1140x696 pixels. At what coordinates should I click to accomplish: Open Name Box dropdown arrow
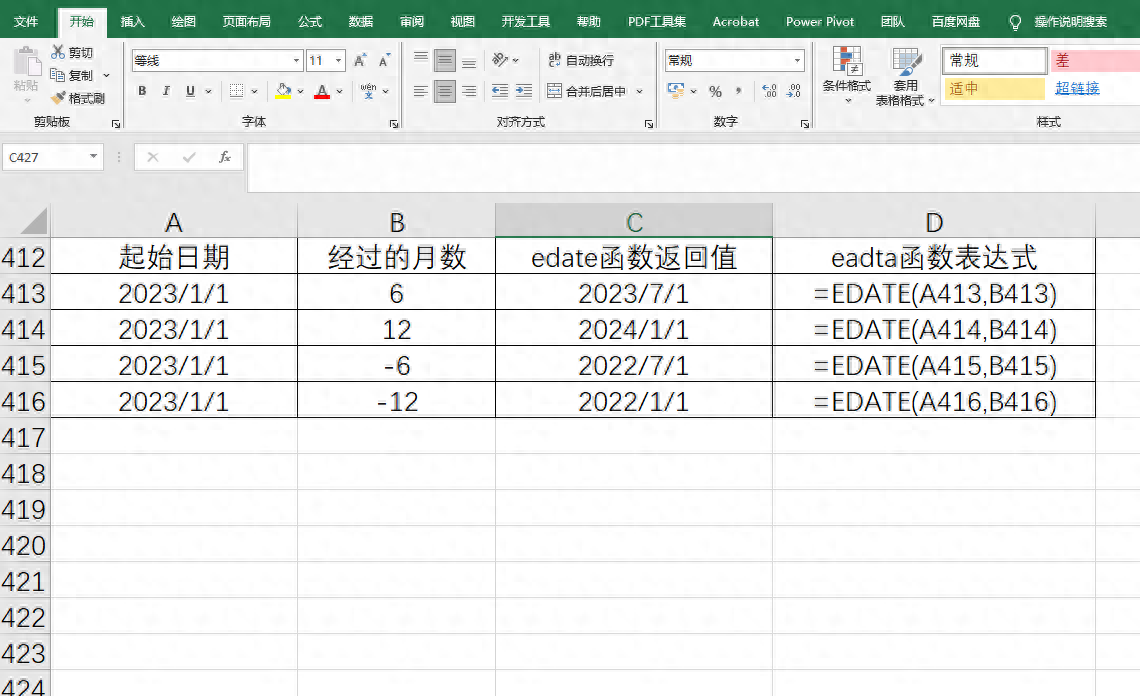(93, 156)
